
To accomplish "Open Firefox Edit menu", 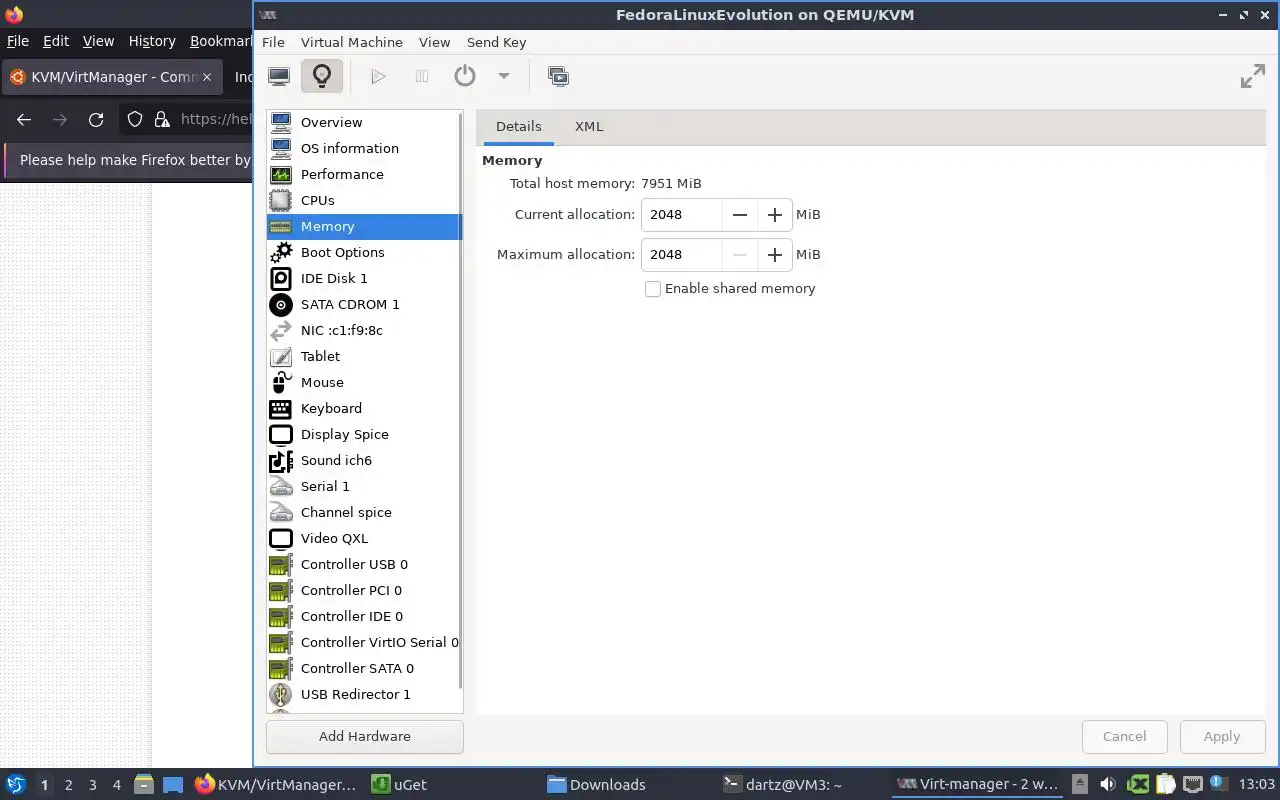I will [x=56, y=41].
